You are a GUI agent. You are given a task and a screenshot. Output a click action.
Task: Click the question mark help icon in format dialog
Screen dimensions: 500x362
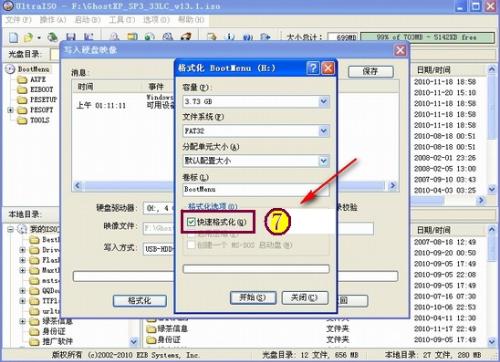(313, 68)
